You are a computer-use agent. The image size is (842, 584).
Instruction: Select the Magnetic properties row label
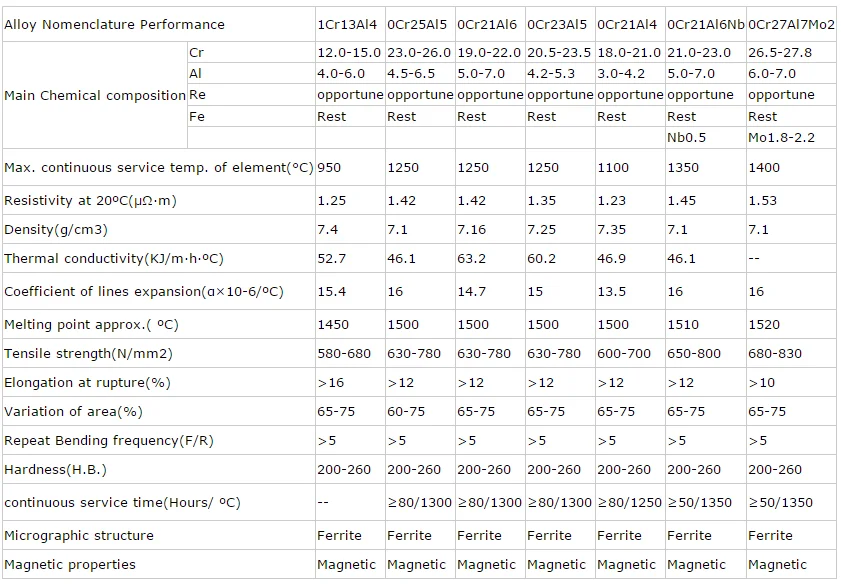tap(70, 565)
